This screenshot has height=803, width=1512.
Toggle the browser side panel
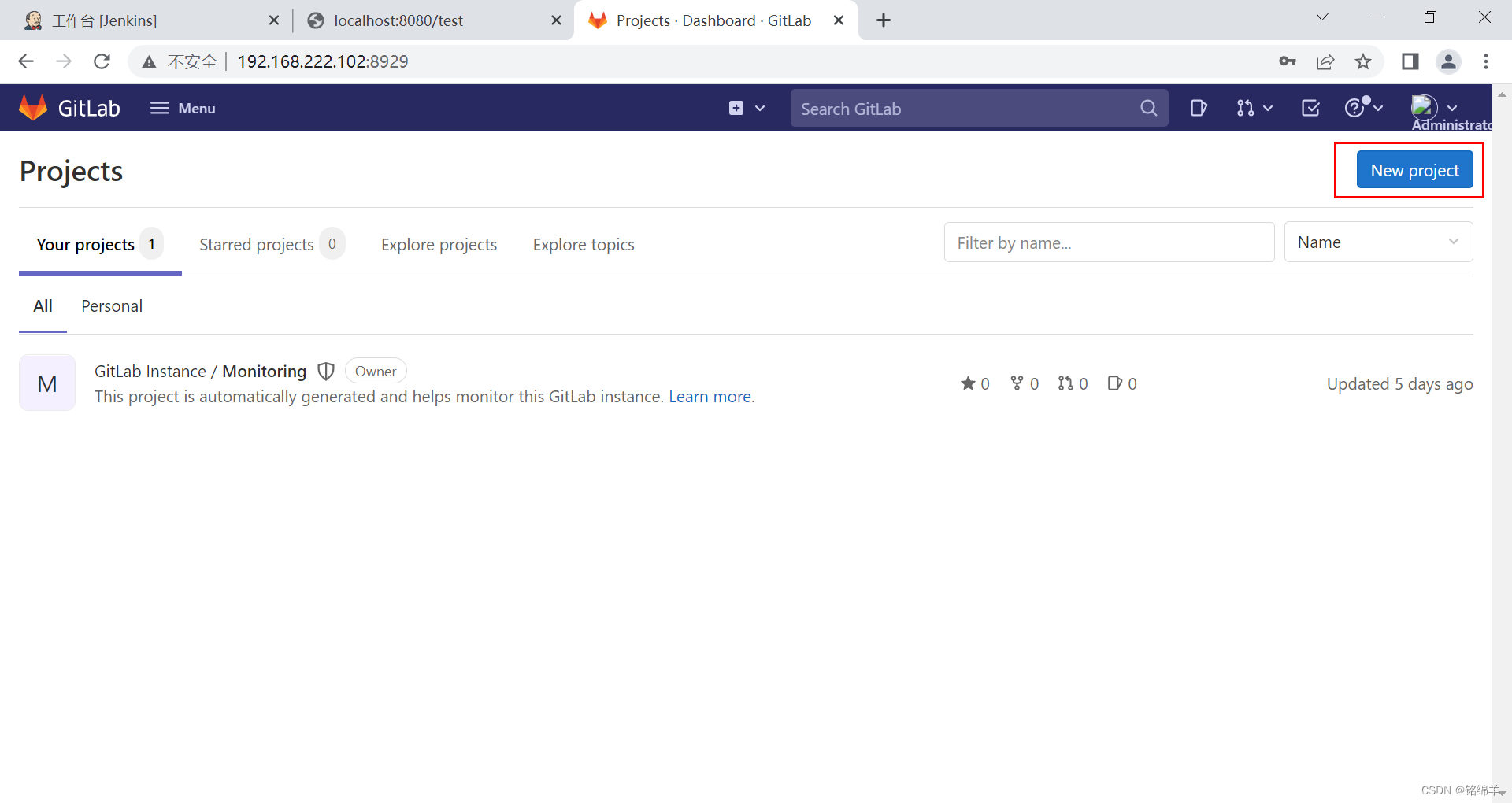[1410, 61]
